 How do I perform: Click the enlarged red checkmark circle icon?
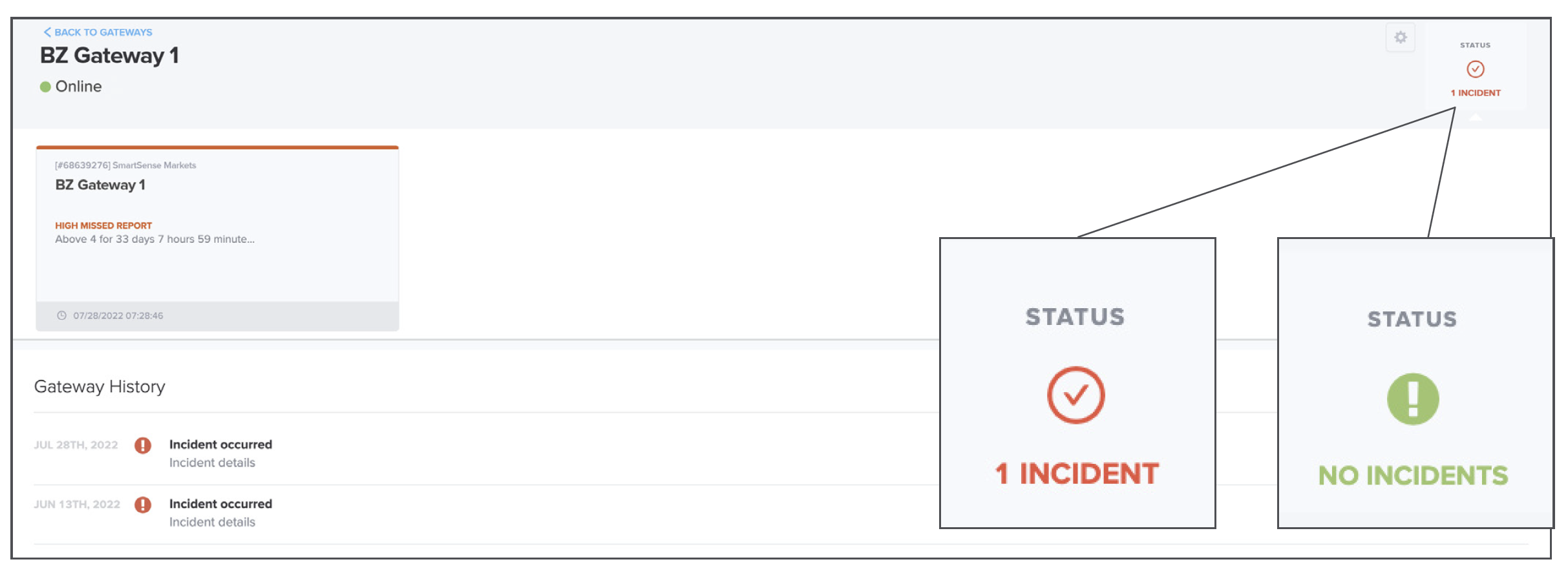click(1075, 395)
